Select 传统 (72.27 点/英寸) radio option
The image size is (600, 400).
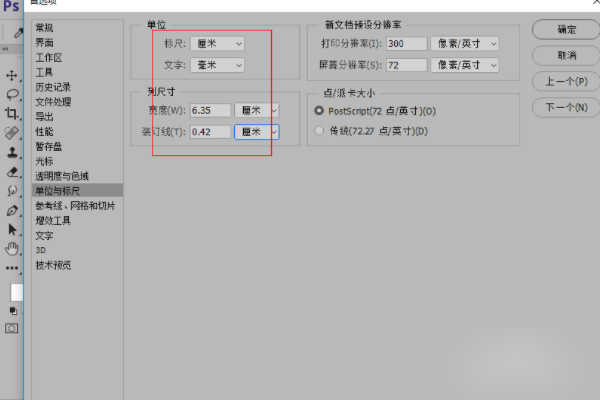(319, 131)
